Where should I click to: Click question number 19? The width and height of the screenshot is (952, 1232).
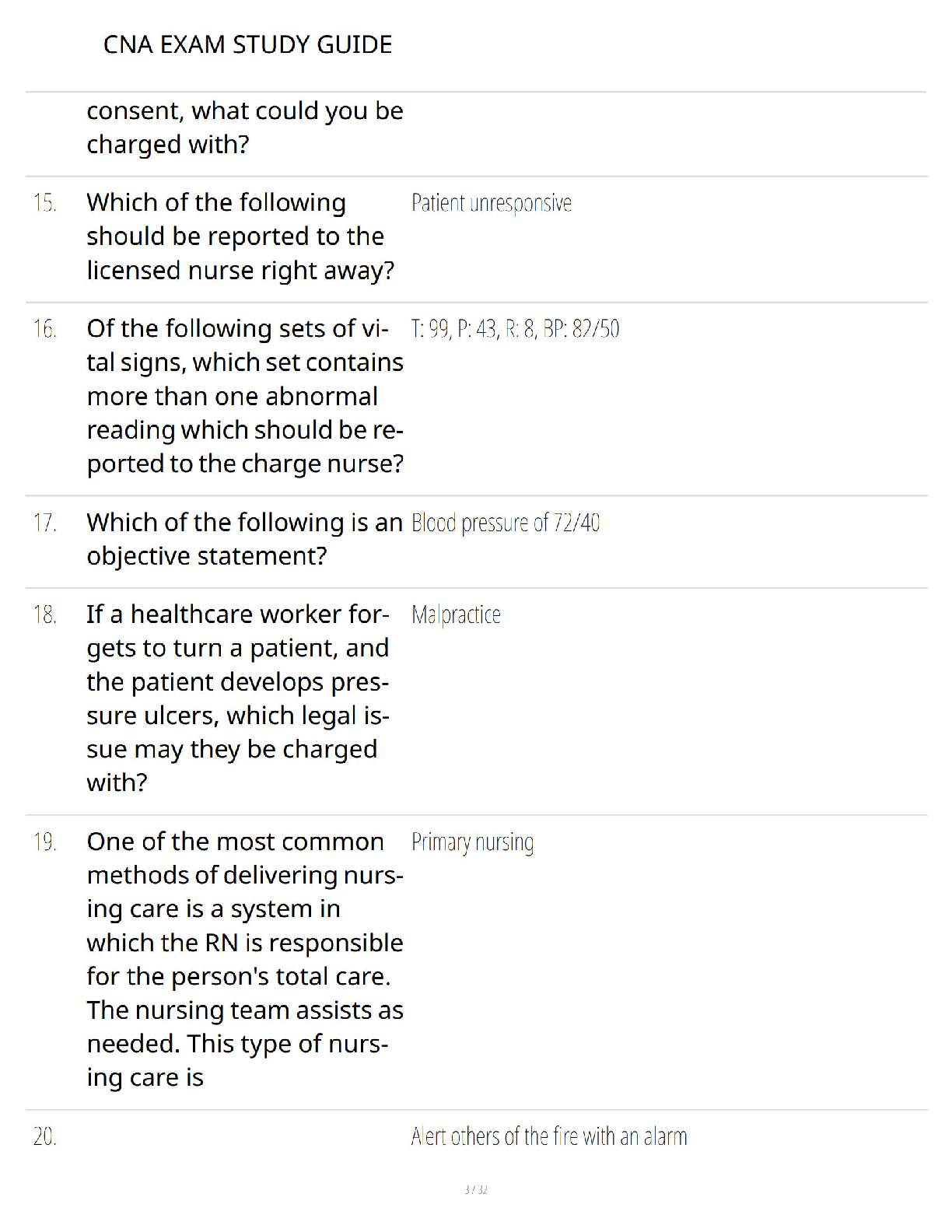click(x=44, y=842)
